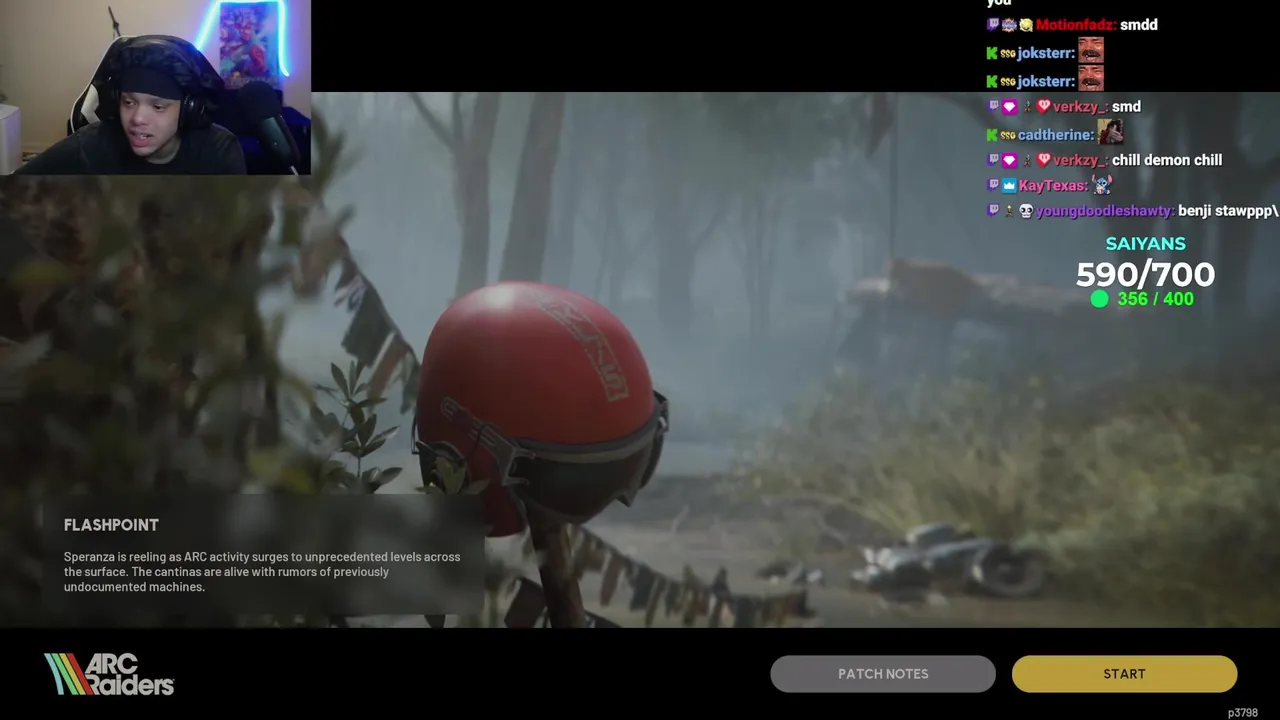Click cadtherine's chat emote
The height and width of the screenshot is (720, 1280).
point(1110,132)
